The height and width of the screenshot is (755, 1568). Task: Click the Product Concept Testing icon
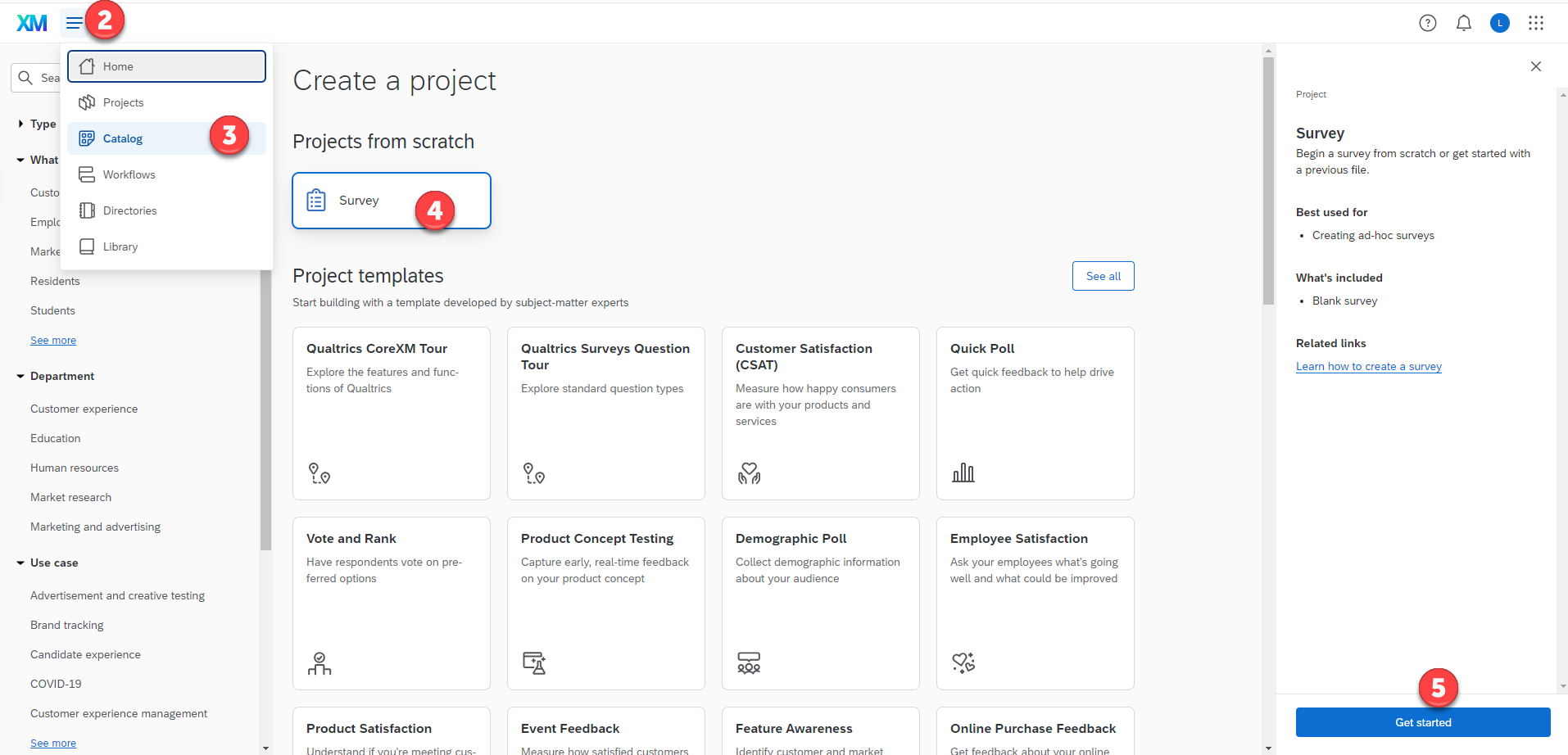coord(534,663)
